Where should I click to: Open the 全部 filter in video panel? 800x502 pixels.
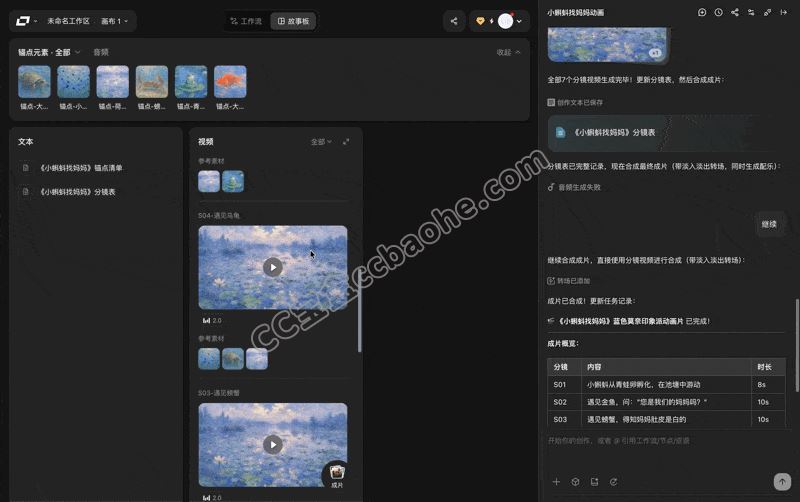(x=321, y=142)
